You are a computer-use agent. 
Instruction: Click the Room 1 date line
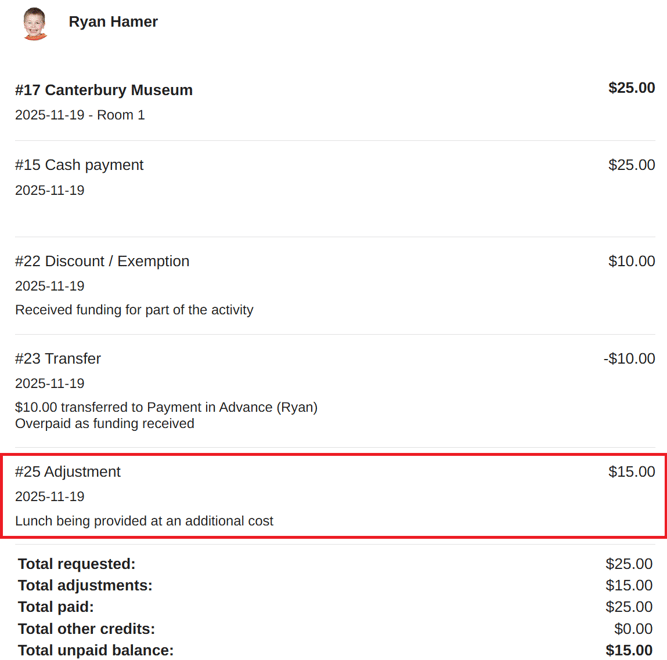click(80, 115)
